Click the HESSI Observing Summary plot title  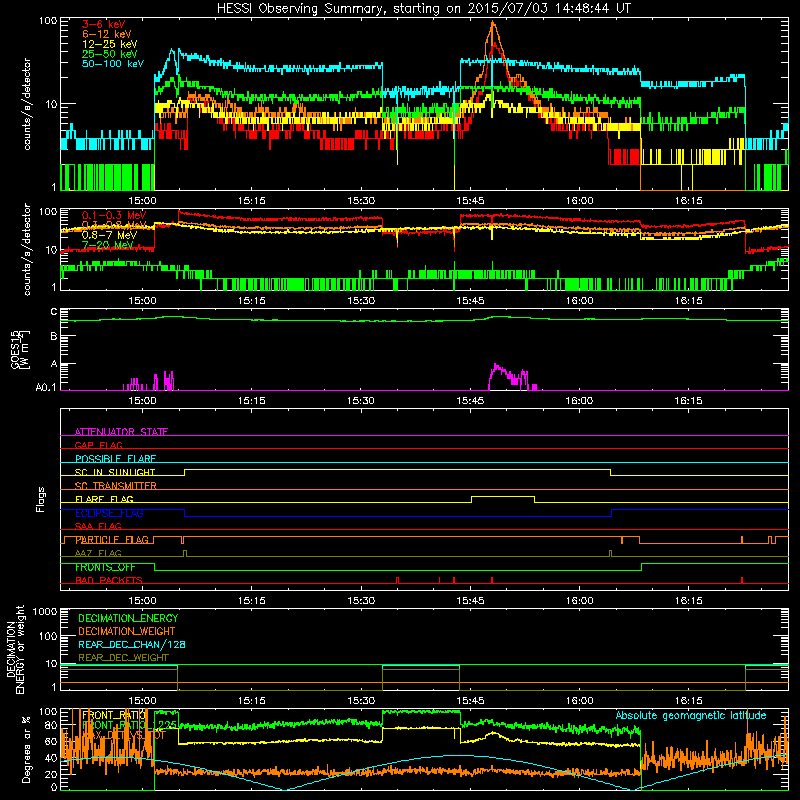pos(424,9)
